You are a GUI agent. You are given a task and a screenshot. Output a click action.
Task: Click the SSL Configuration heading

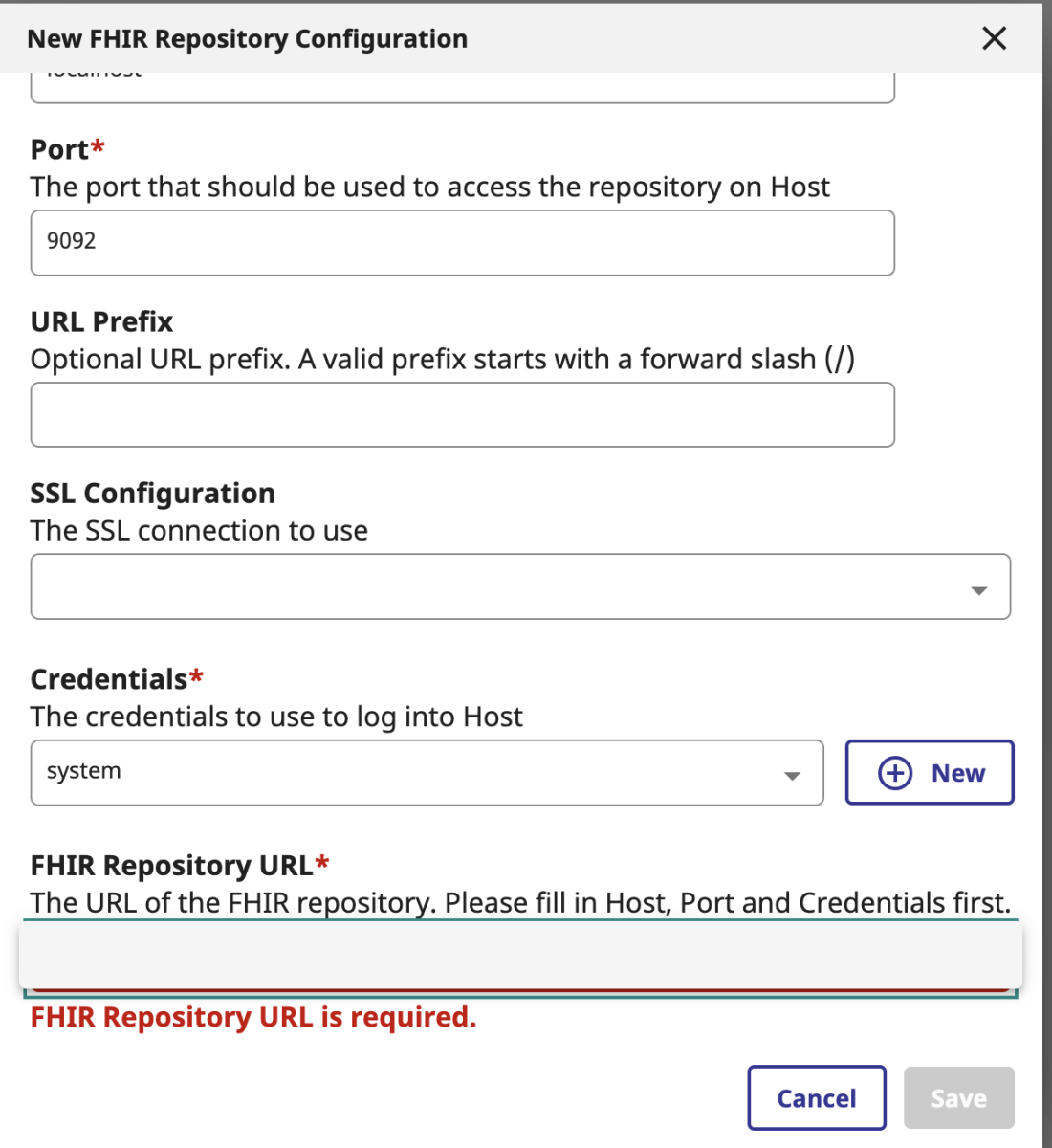click(x=153, y=494)
